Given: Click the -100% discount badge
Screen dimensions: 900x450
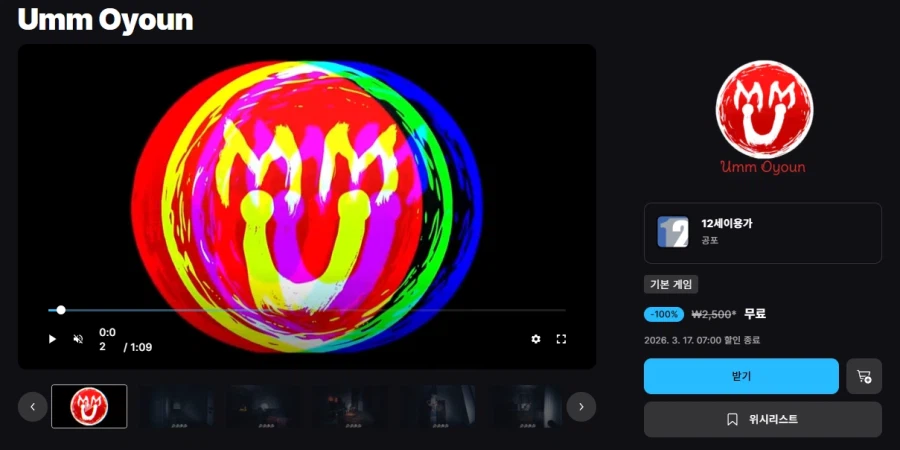Looking at the screenshot, I should [x=664, y=314].
